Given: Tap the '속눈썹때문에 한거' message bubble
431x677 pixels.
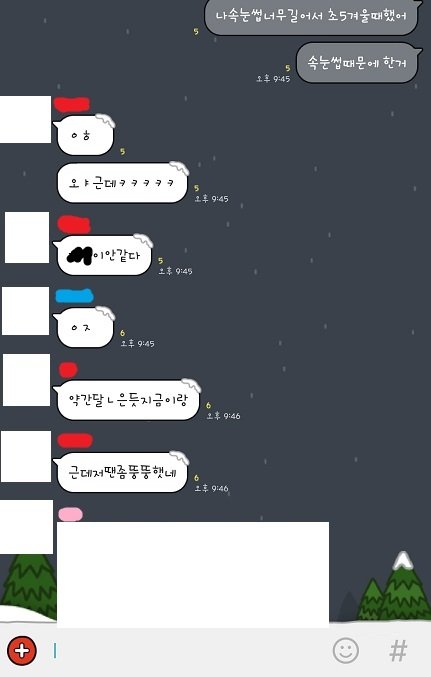Looking at the screenshot, I should tap(358, 63).
